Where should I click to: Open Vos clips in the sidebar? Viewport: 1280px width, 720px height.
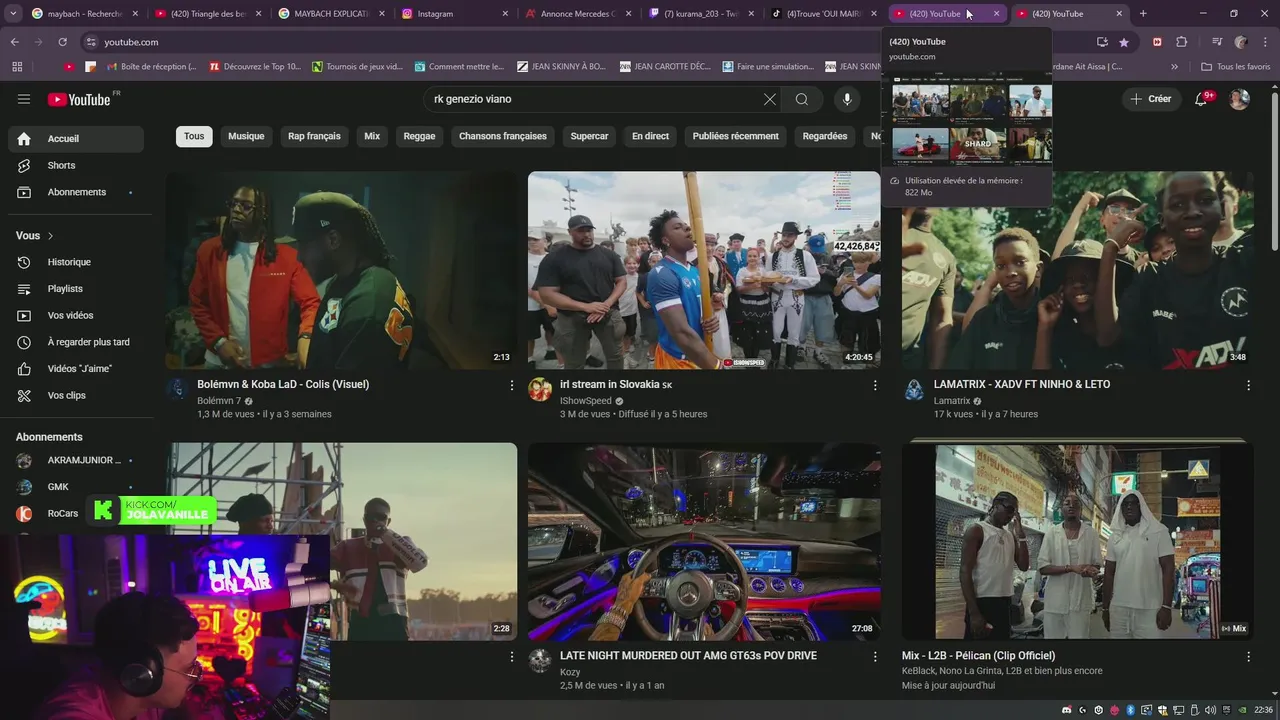tap(76, 395)
